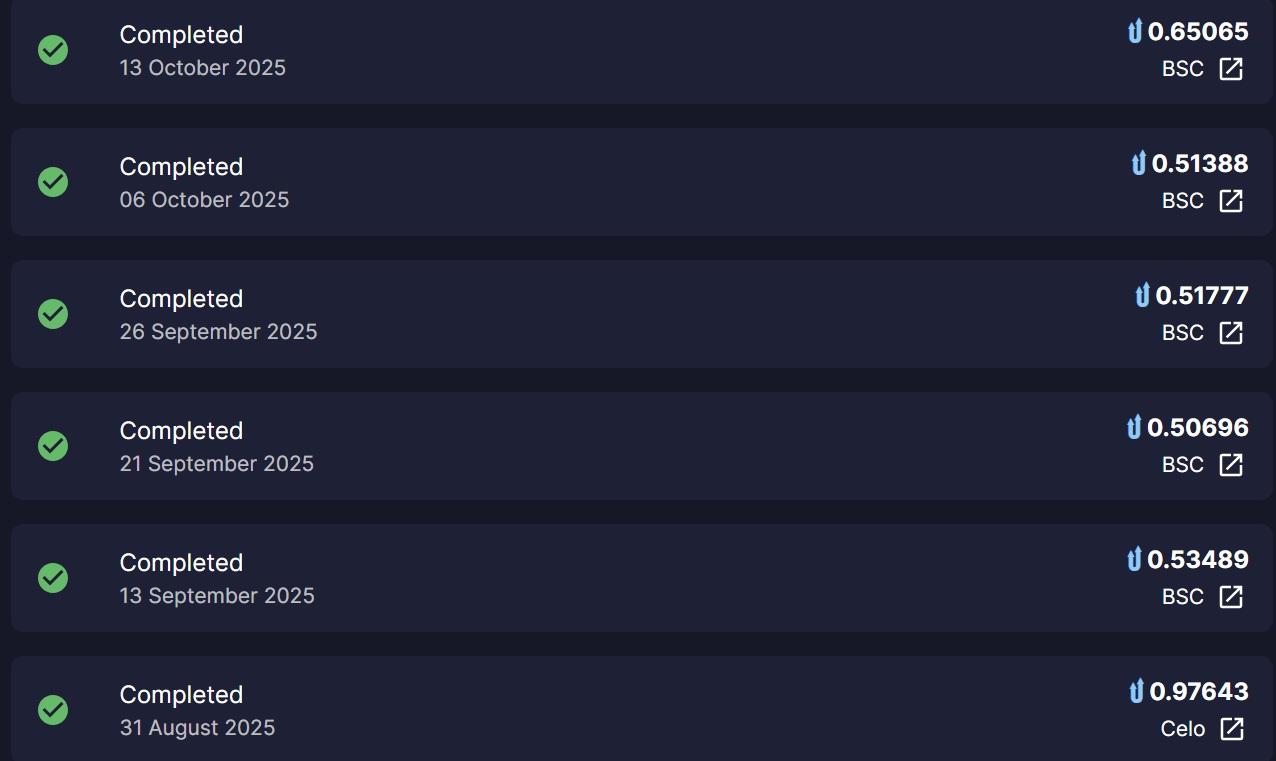
Task: Click the 0.51388 amount
Action: click(1200, 163)
